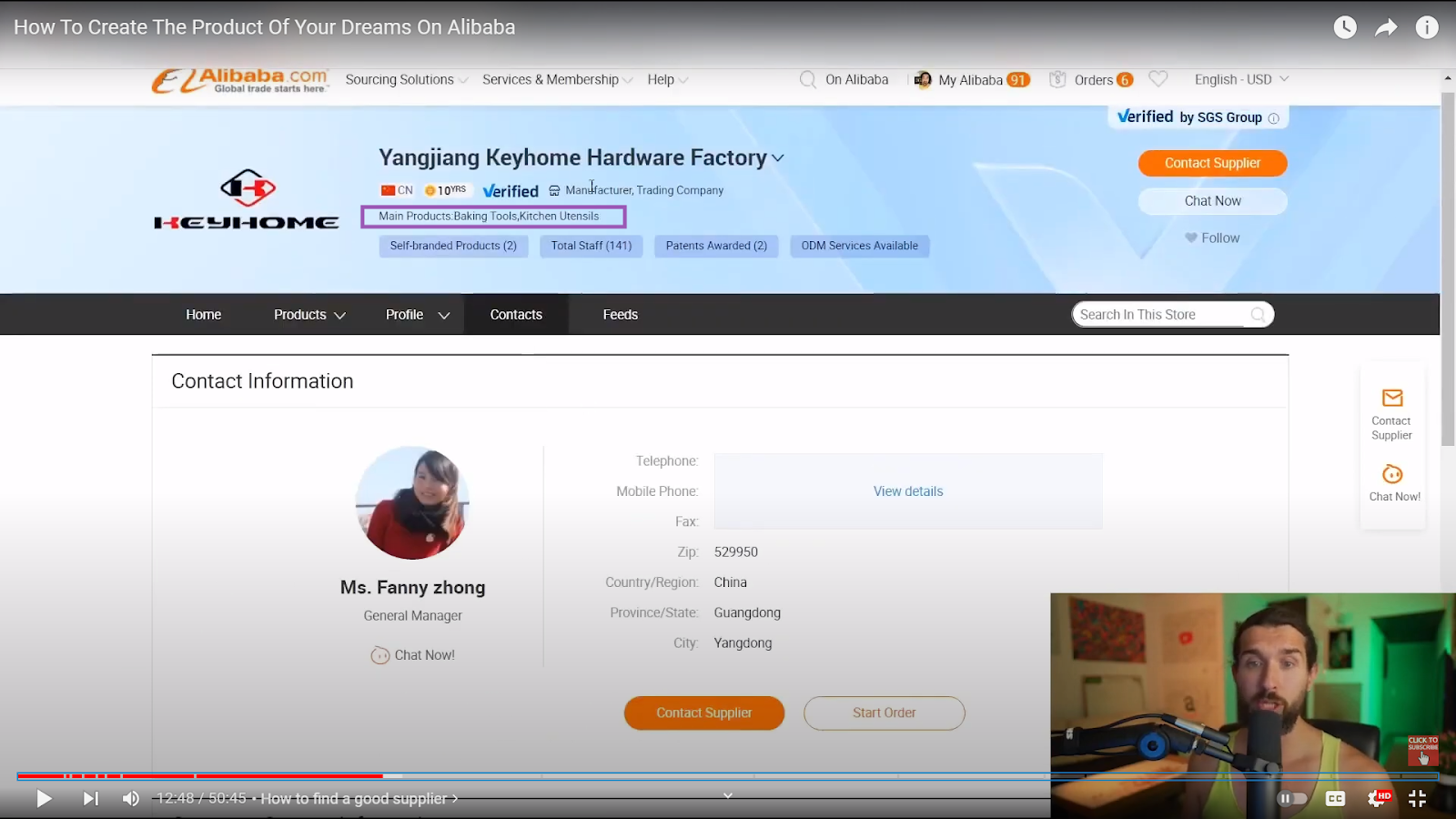Screen dimensions: 1456x819
Task: Click the Patents Awarded (2) tag
Action: (716, 246)
